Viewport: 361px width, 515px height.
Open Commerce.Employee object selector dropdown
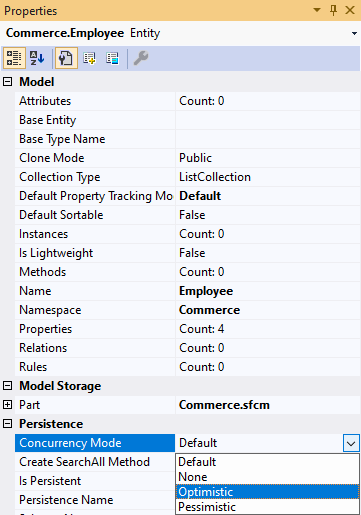pos(354,33)
